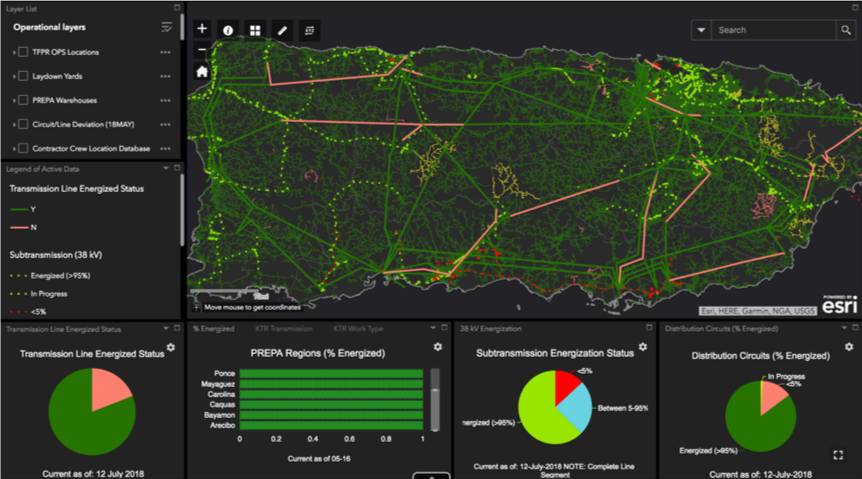
Task: Toggle map coordinates crosshair button
Action: coord(196,307)
